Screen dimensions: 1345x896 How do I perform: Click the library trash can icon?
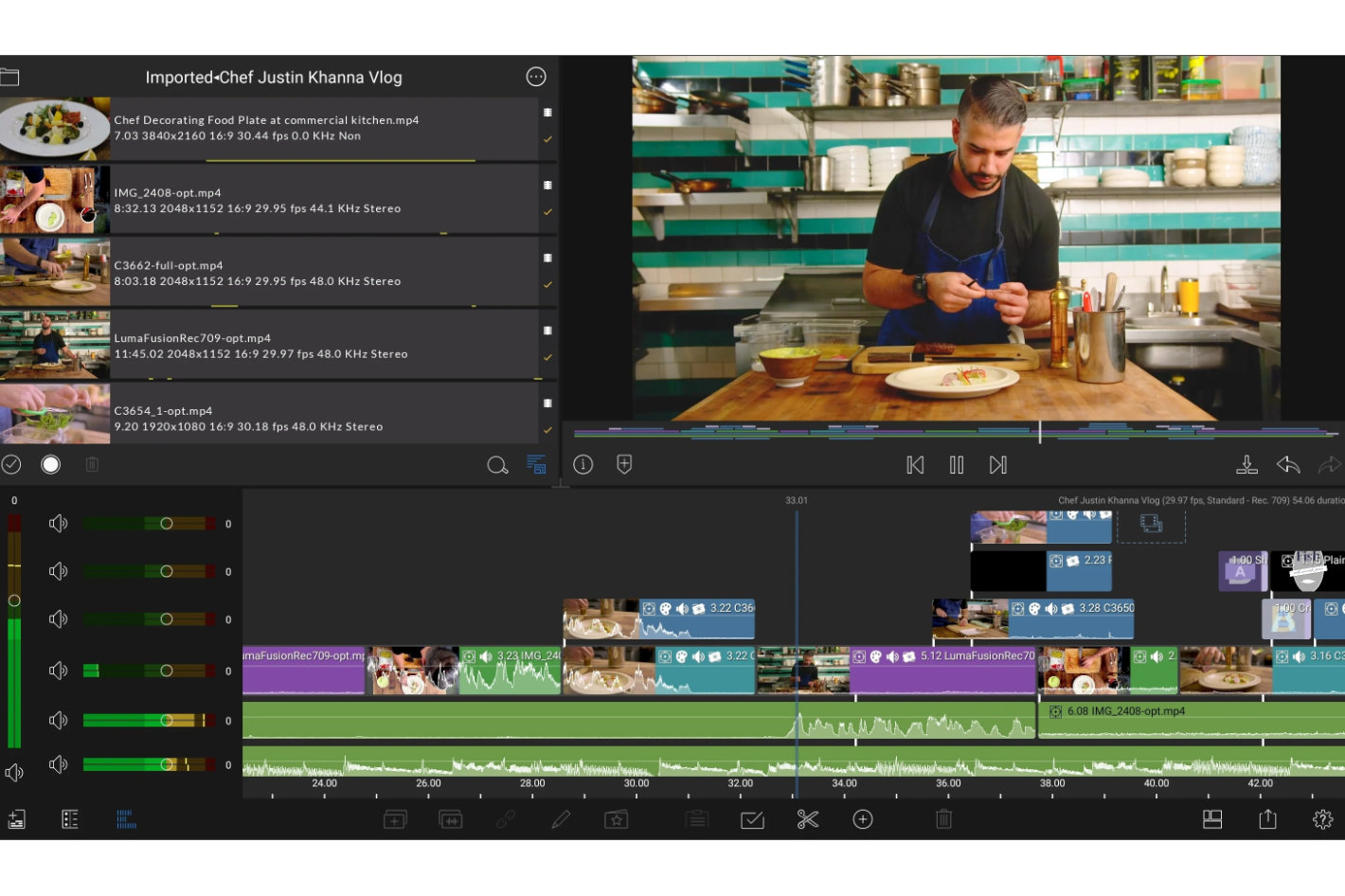click(x=92, y=464)
